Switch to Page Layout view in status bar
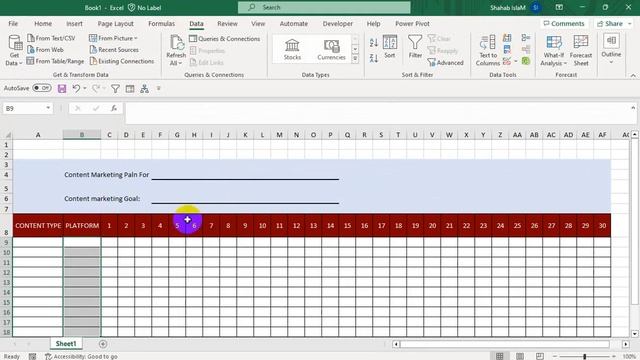This screenshot has width=640, height=360. [520, 356]
